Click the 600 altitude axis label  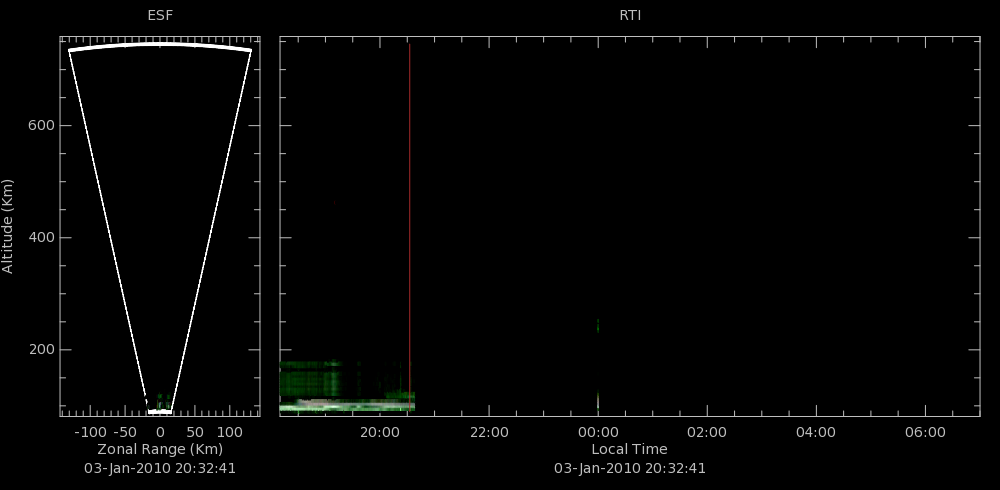click(x=41, y=126)
